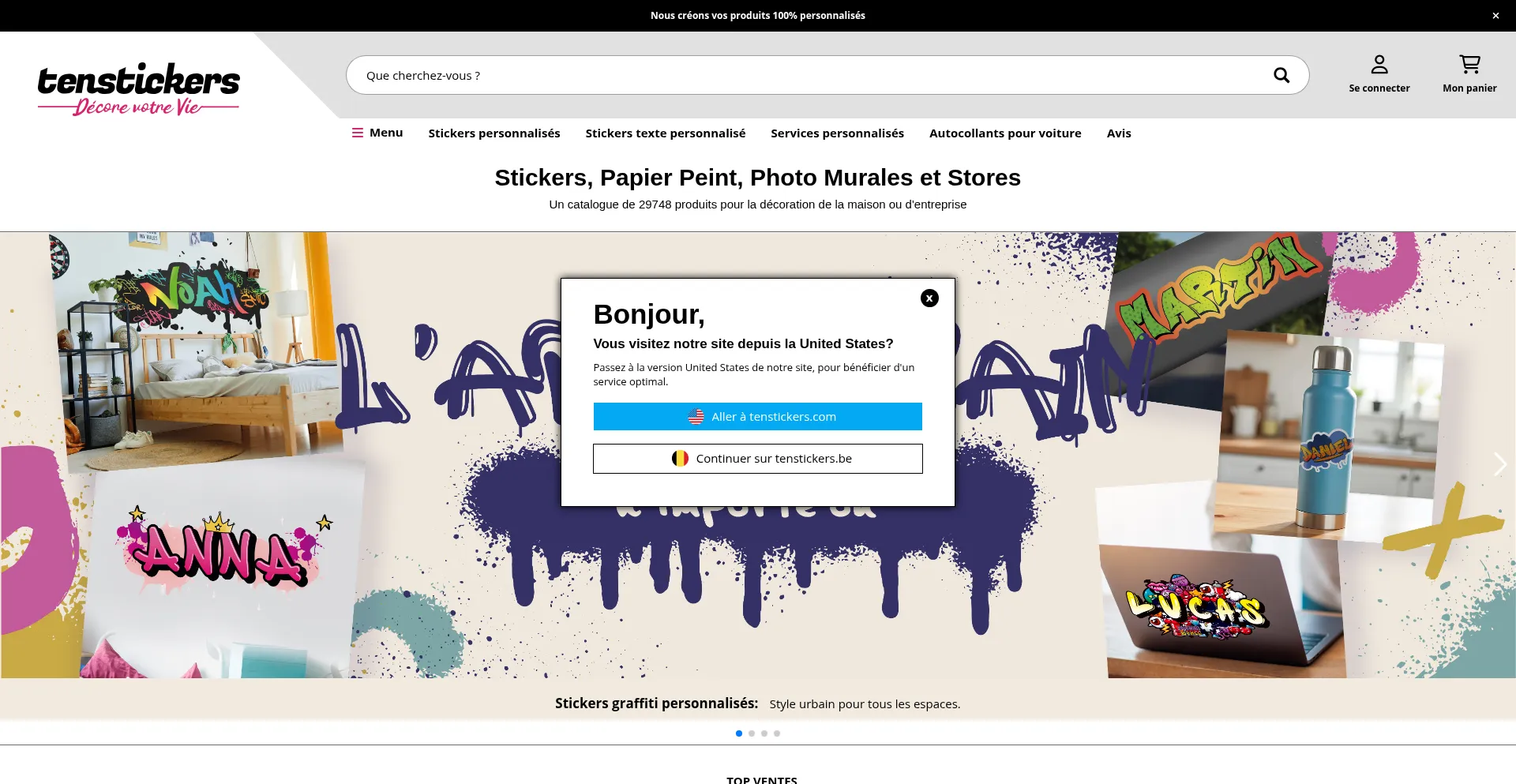Go to the Avis section
This screenshot has width=1516, height=784.
tap(1119, 133)
